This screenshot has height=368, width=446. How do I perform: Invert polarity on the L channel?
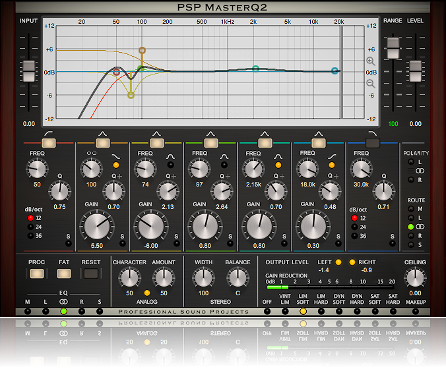point(411,162)
